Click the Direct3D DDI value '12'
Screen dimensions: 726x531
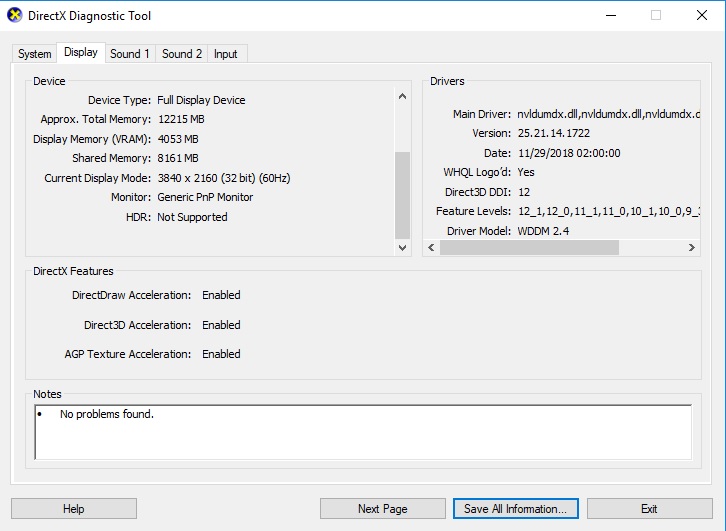(x=524, y=192)
